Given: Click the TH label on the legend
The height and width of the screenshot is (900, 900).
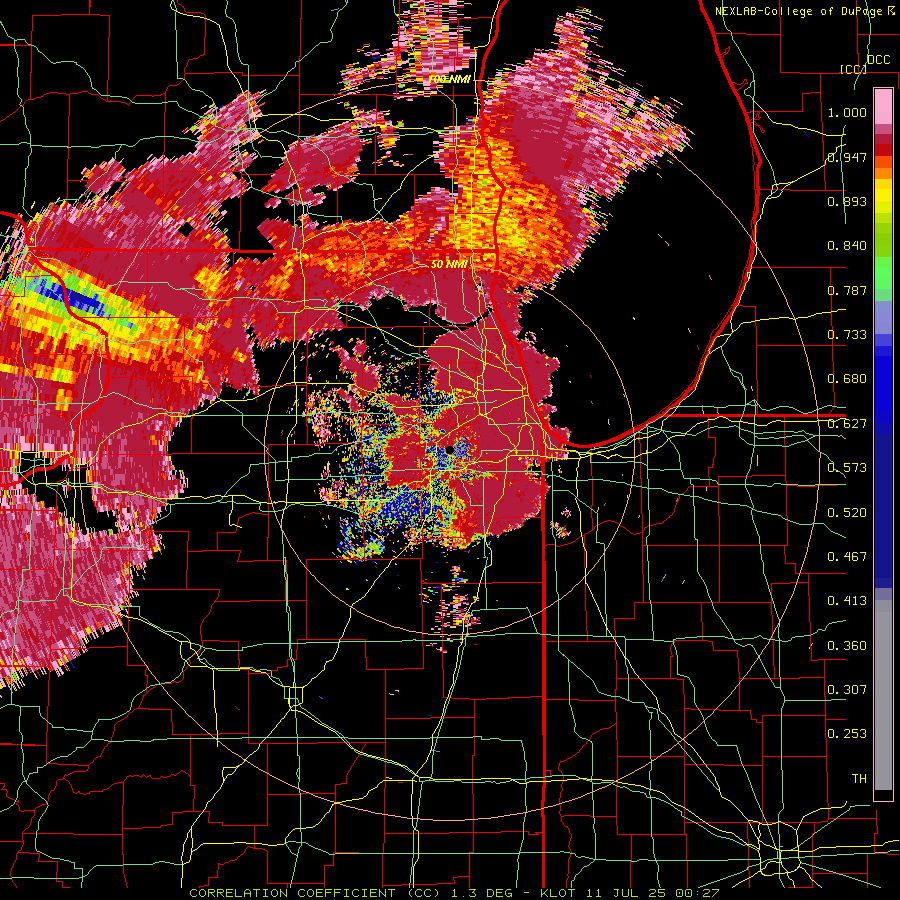Looking at the screenshot, I should [x=859, y=779].
